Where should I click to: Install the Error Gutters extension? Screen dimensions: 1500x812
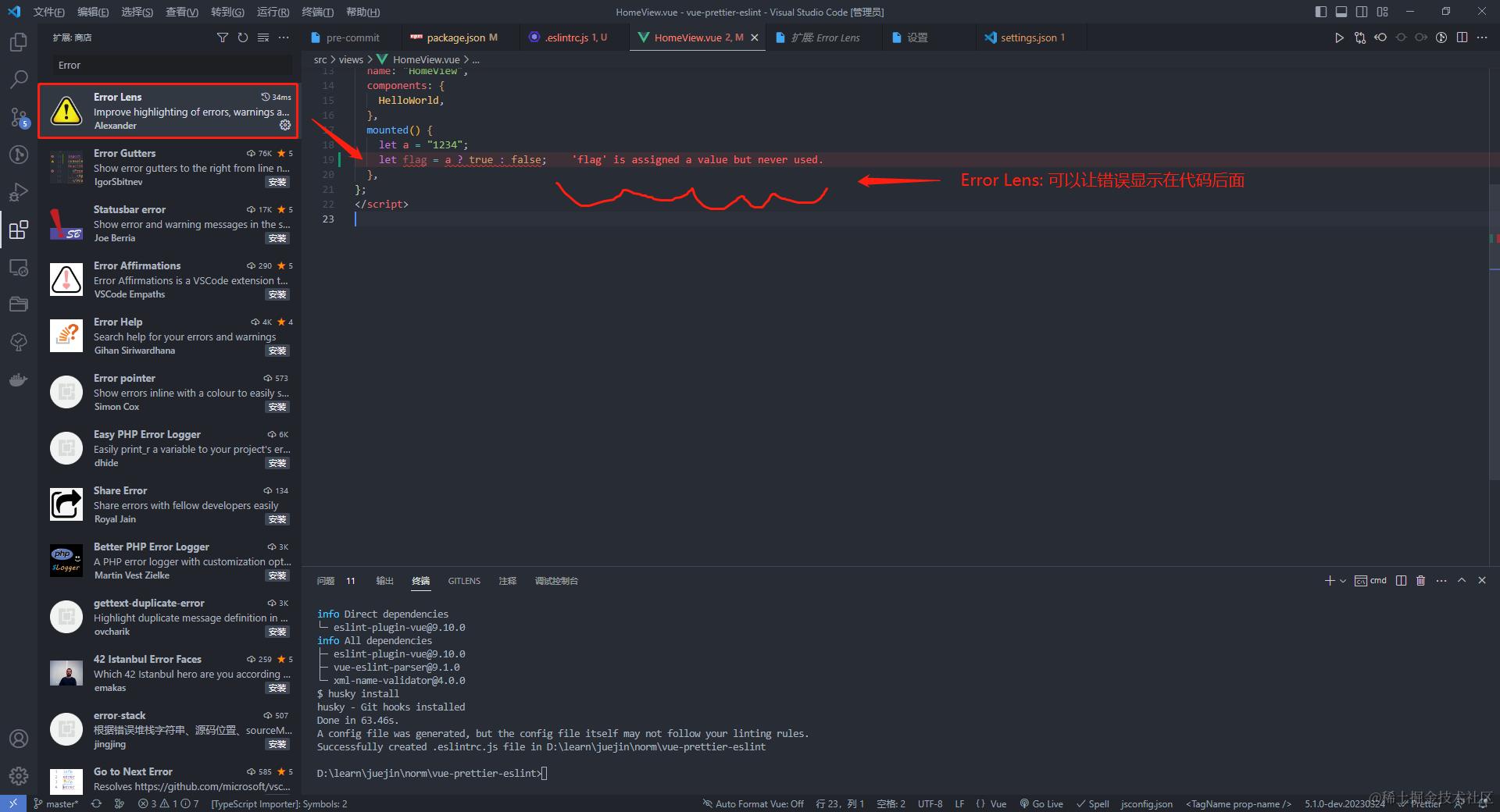pyautogui.click(x=277, y=182)
